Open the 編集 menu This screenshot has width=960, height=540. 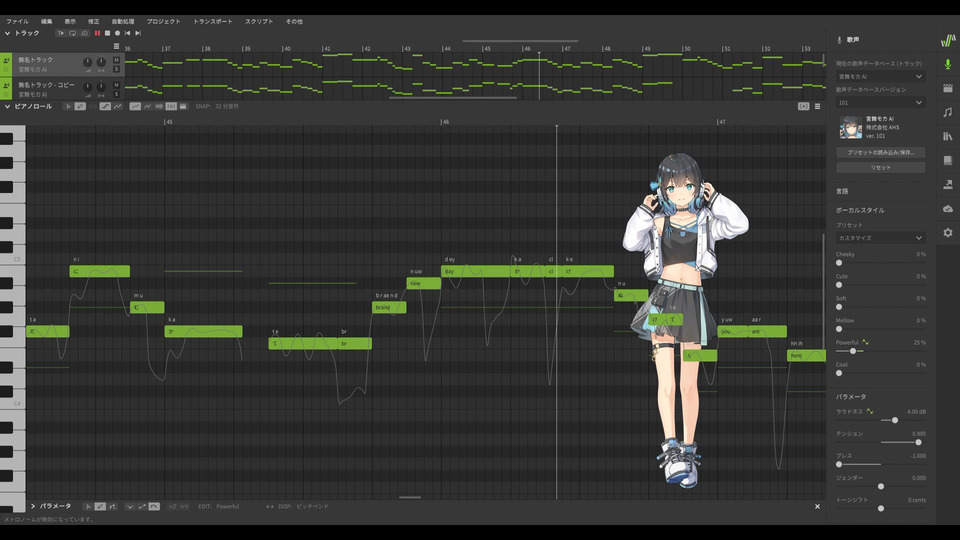tap(47, 21)
